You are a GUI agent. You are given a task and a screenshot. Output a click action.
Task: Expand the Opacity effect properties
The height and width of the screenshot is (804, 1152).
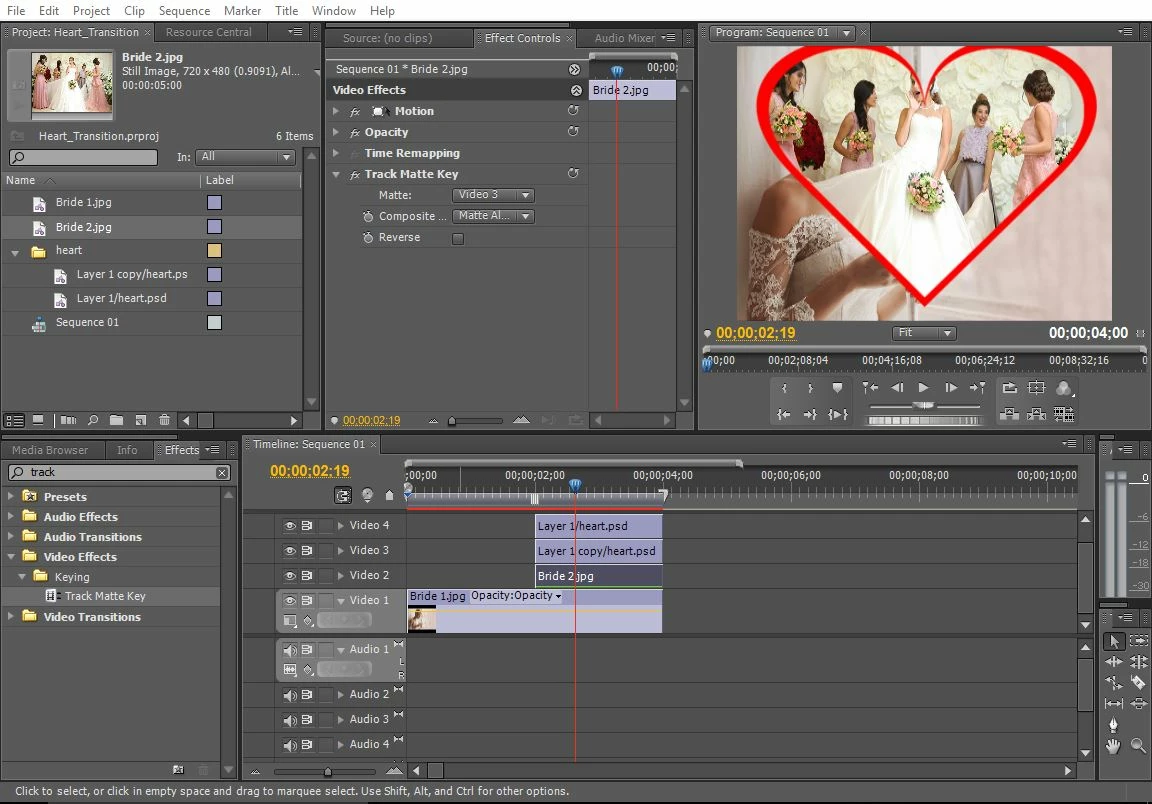click(x=336, y=132)
